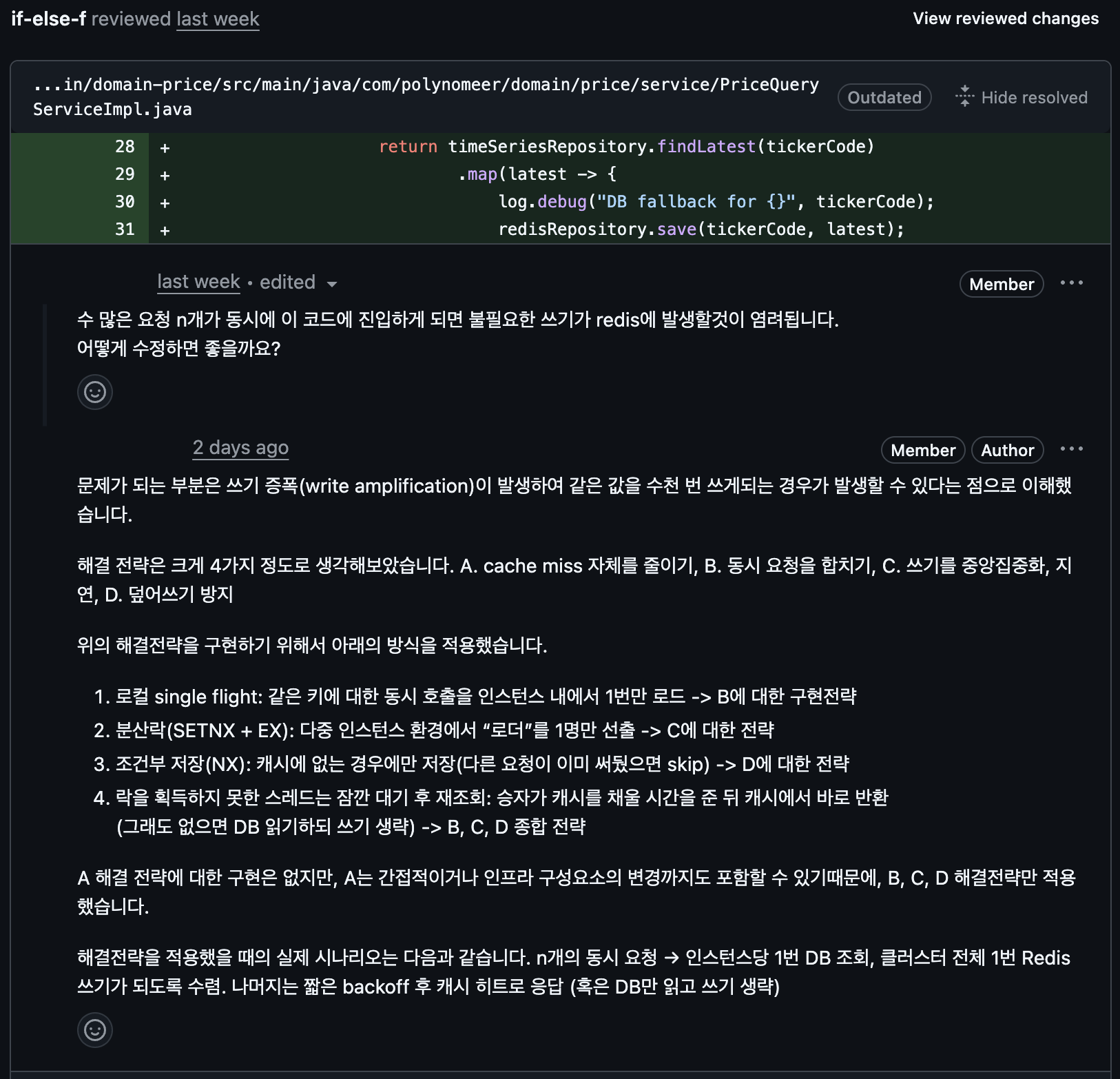Click the 'last week' review timestamp link
Screen dimensions: 1120x1079
pos(218,19)
